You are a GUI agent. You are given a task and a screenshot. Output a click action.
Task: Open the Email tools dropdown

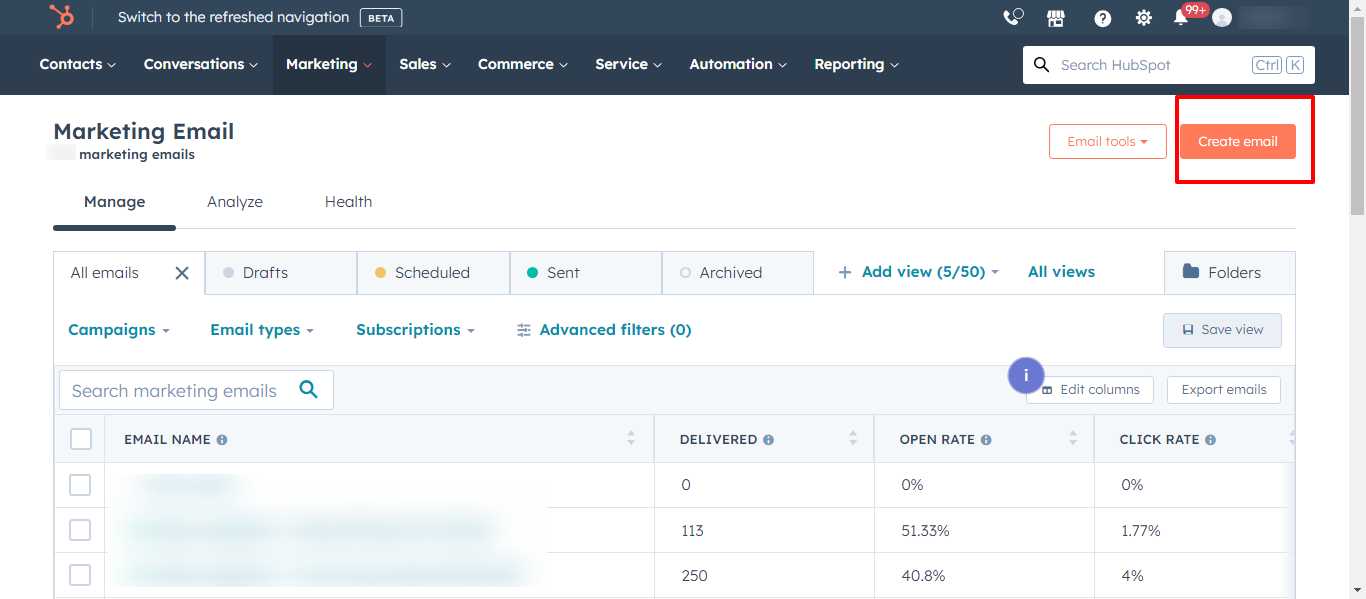tap(1108, 141)
